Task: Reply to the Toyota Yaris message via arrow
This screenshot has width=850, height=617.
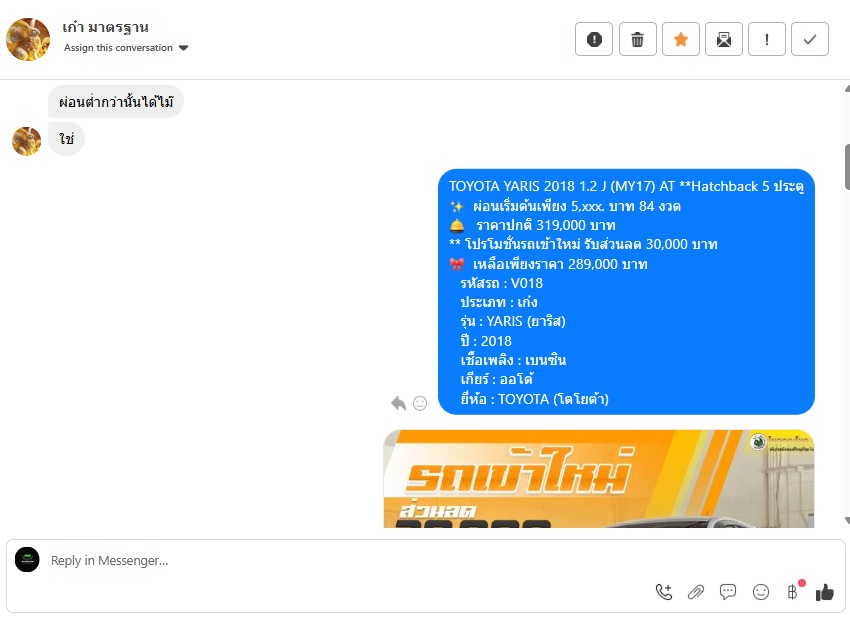Action: (x=398, y=403)
